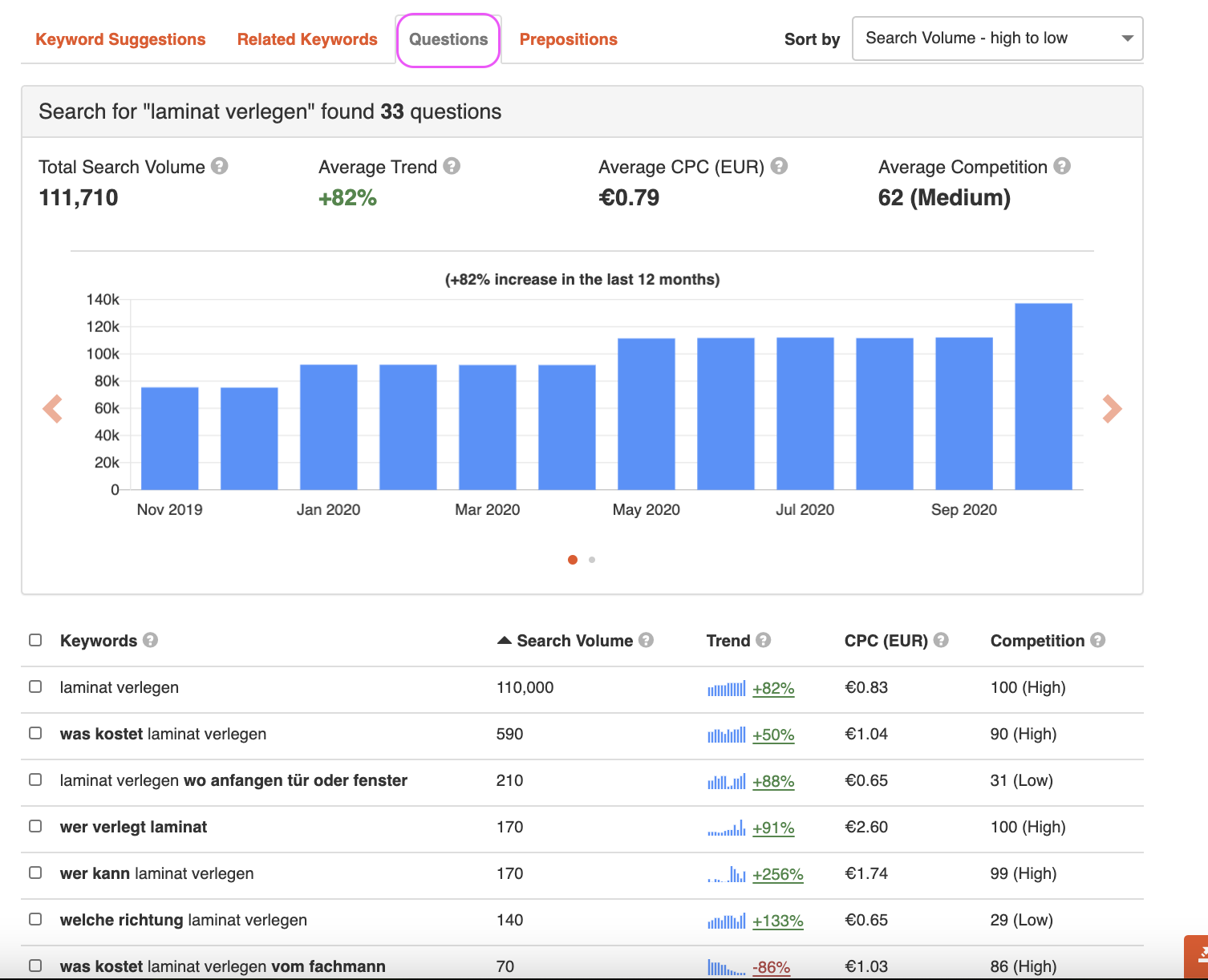1208x980 pixels.
Task: Select the first carousel pagination dot
Action: [573, 560]
